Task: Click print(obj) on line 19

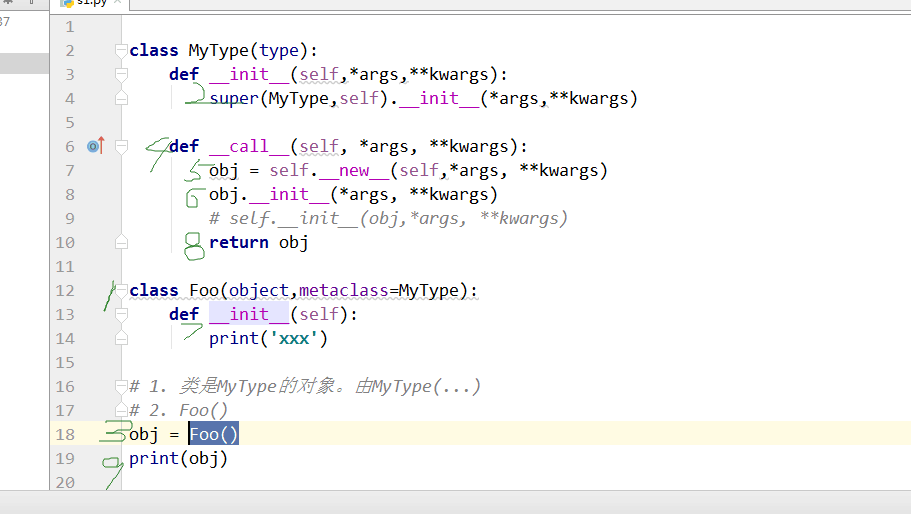Action: pos(178,458)
